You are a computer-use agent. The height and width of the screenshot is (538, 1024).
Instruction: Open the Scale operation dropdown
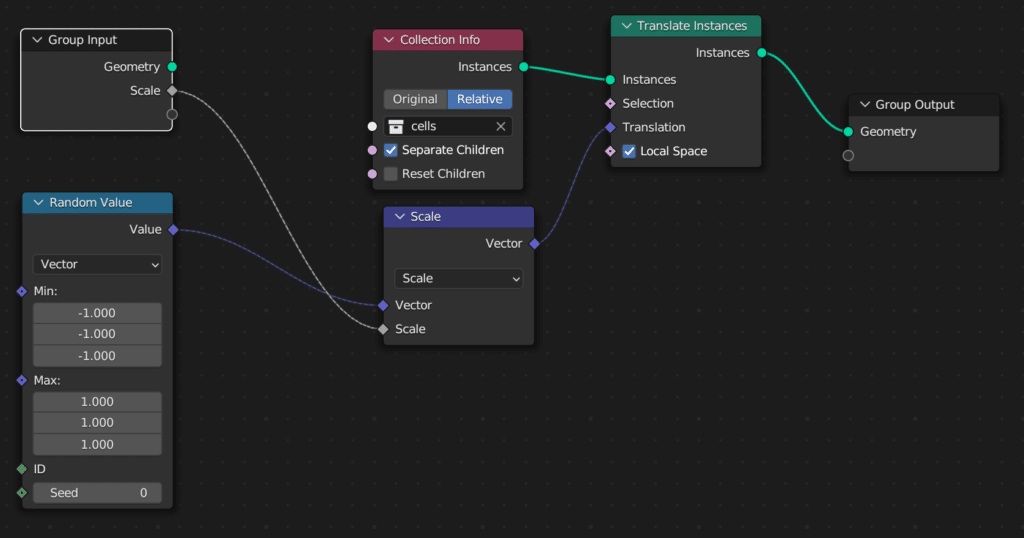click(x=458, y=279)
